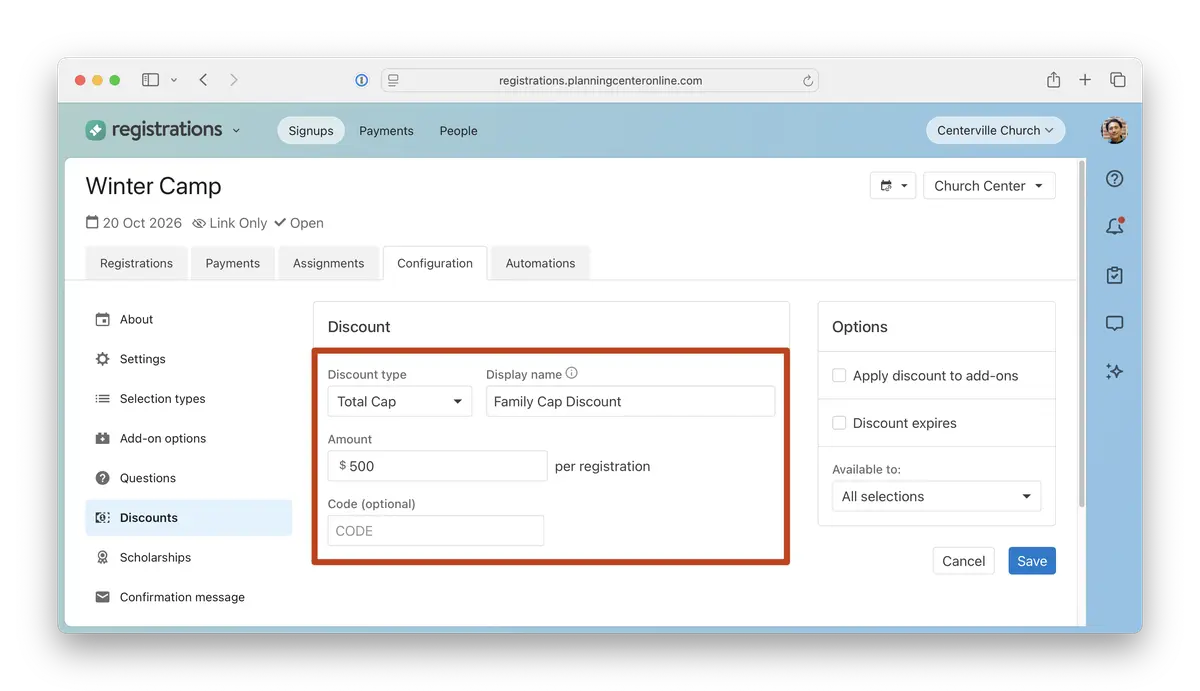Open Scholarships in the sidebar
This screenshot has height=691, width=1200.
(x=188, y=557)
